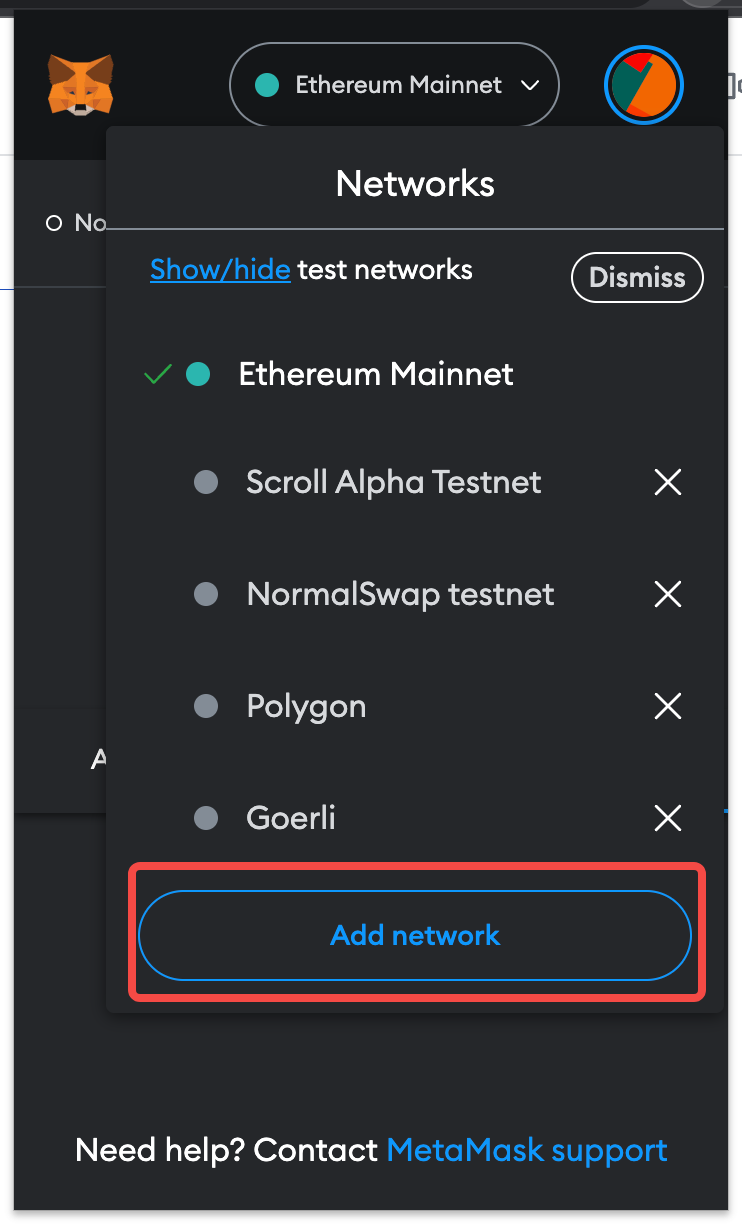This screenshot has height=1228, width=742.
Task: Dismiss the test networks notice
Action: click(637, 277)
